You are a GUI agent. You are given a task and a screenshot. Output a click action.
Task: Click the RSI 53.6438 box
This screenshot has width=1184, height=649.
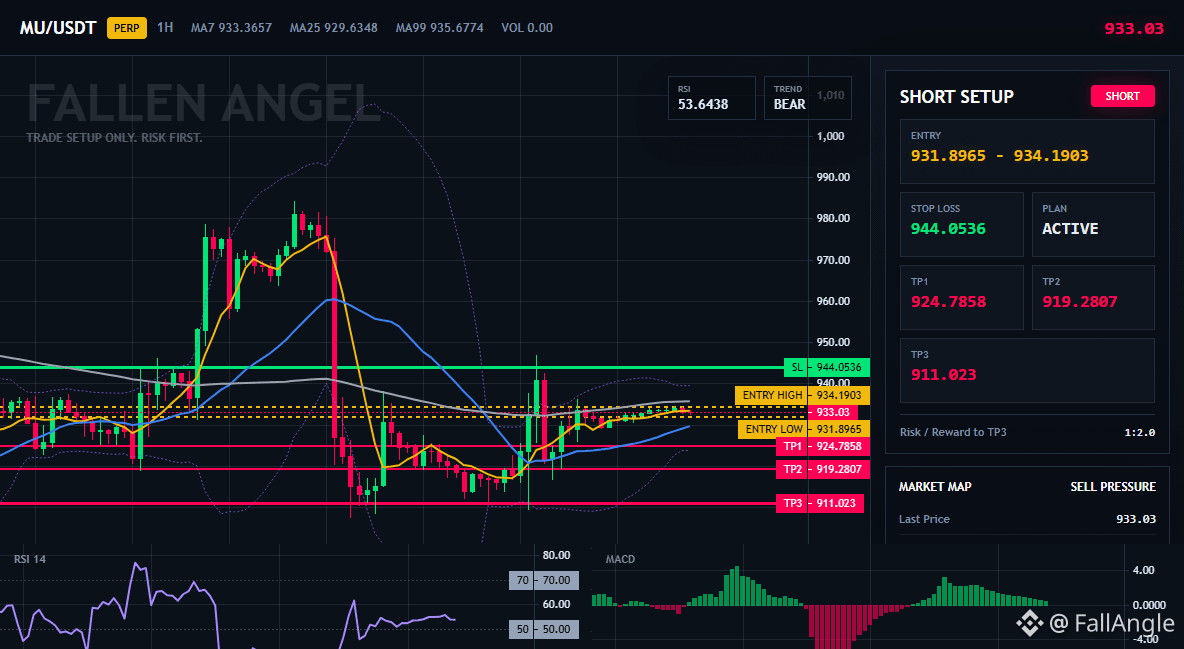[x=711, y=97]
